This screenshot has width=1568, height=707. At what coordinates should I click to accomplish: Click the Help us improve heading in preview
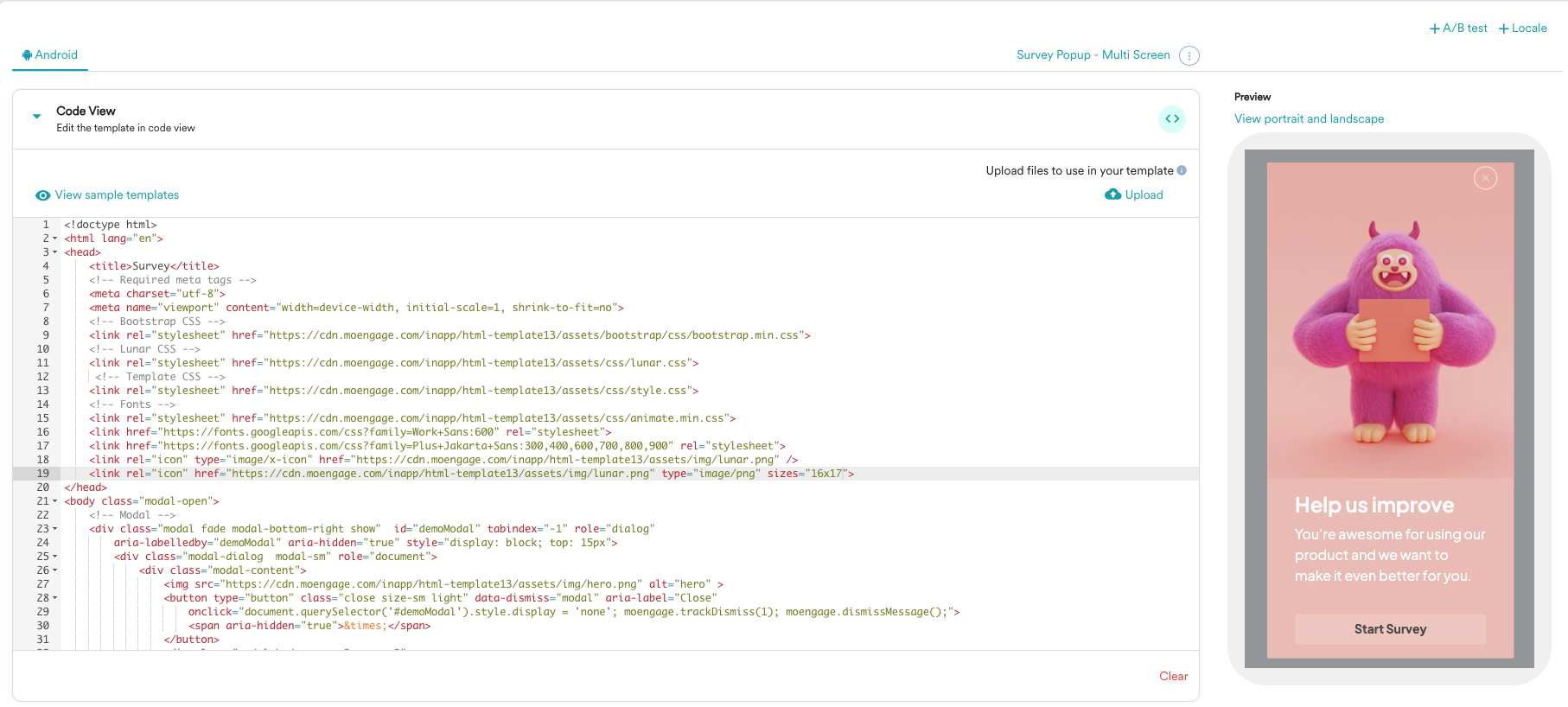click(1374, 505)
